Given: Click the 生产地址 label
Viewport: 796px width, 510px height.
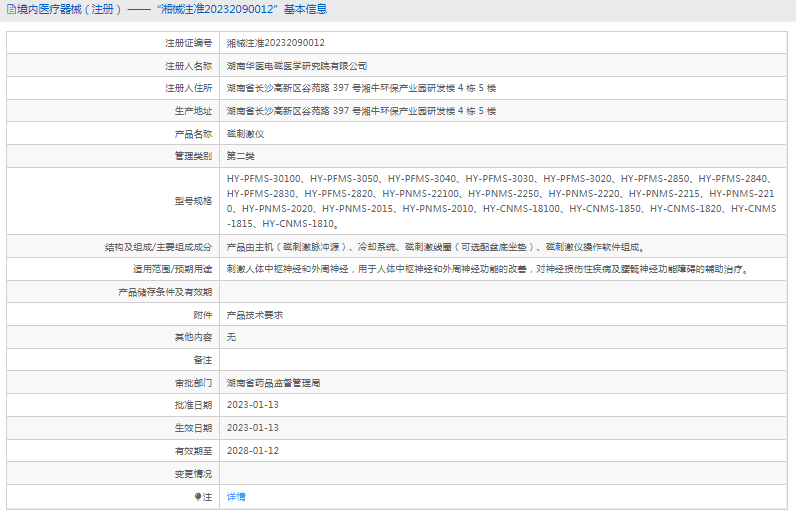Looking at the screenshot, I should point(193,111).
